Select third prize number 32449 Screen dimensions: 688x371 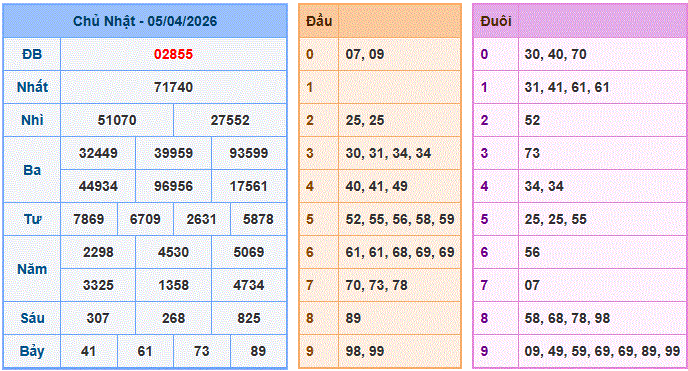98,153
